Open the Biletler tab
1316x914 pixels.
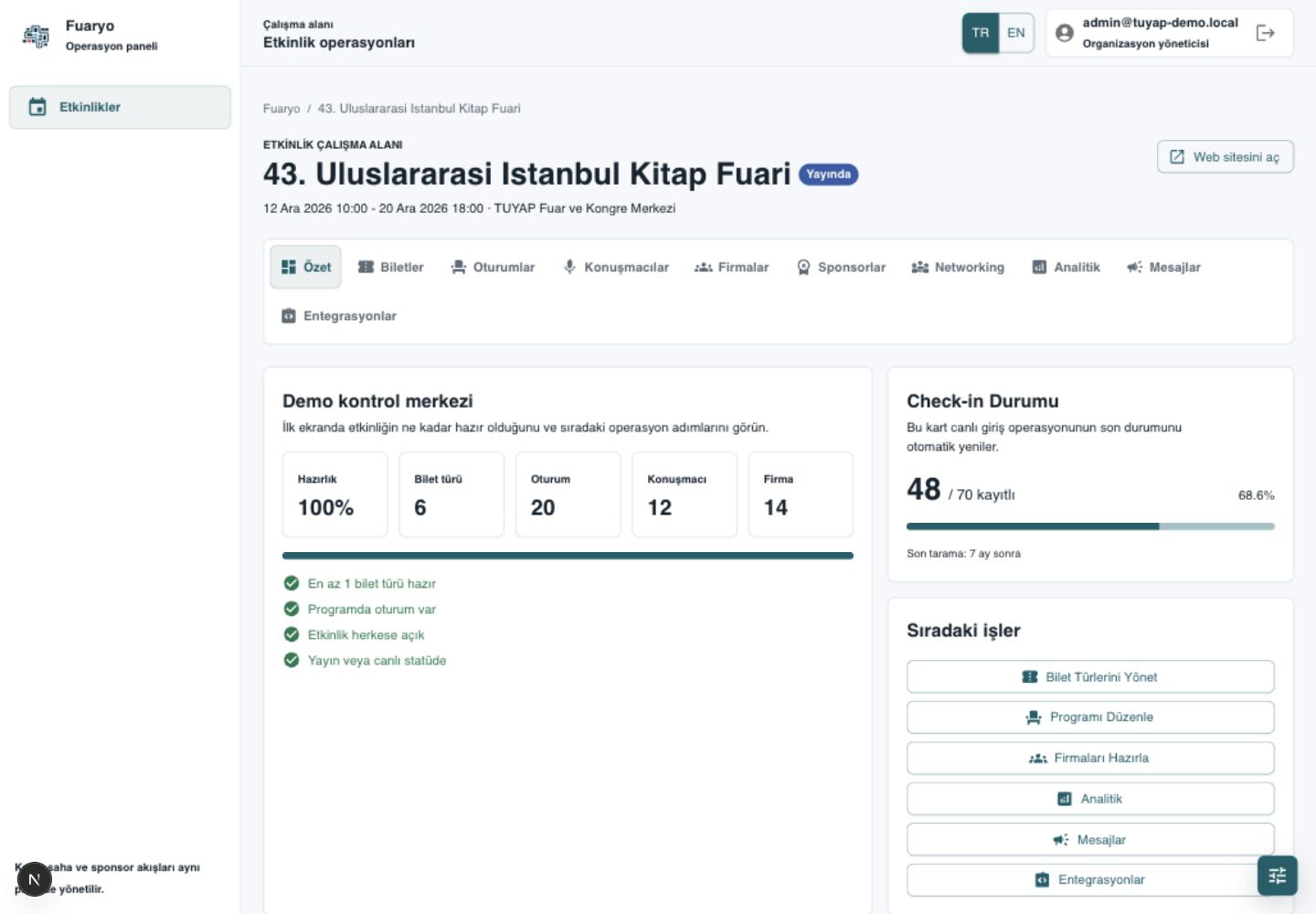[390, 267]
